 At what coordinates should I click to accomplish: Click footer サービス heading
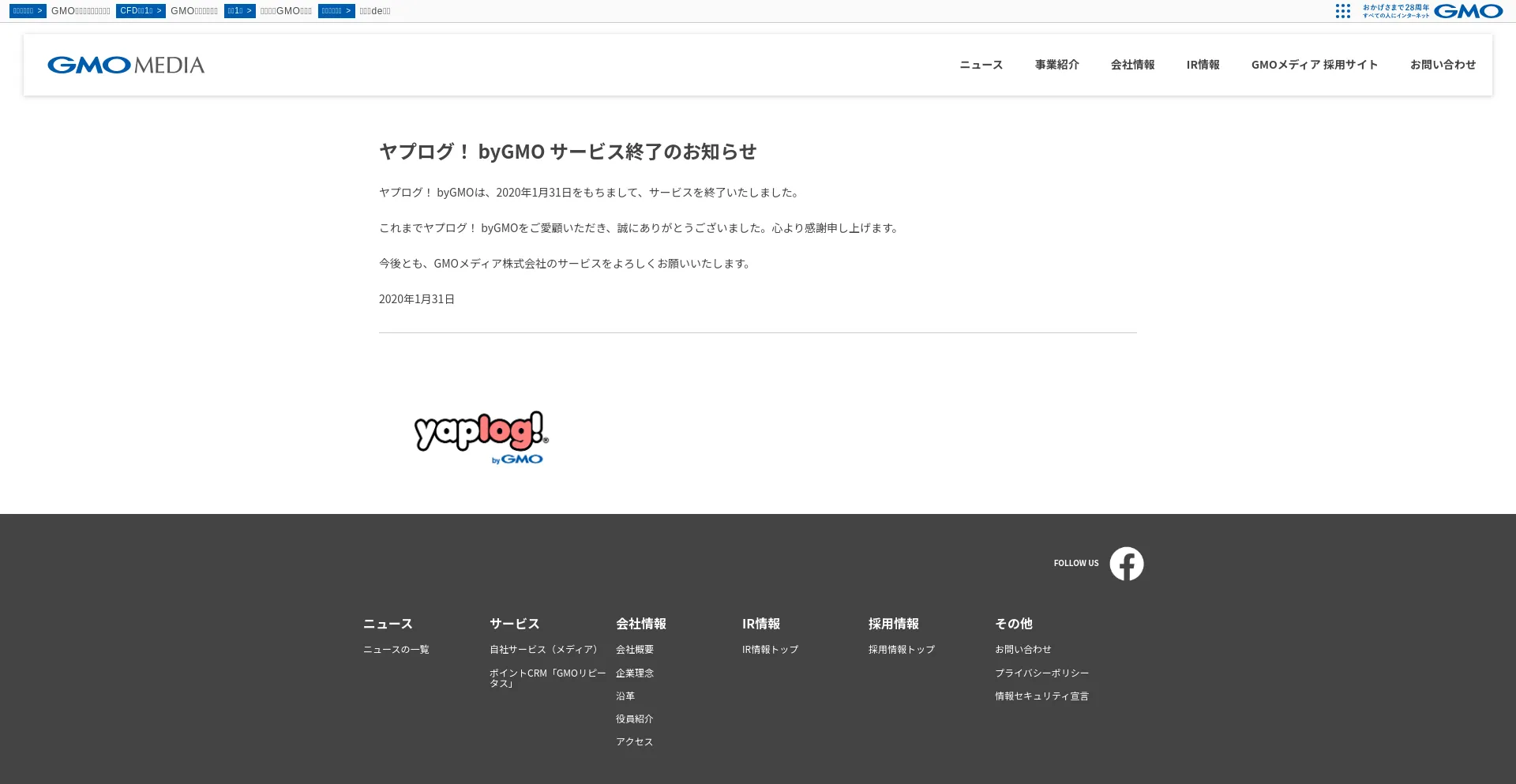(514, 624)
